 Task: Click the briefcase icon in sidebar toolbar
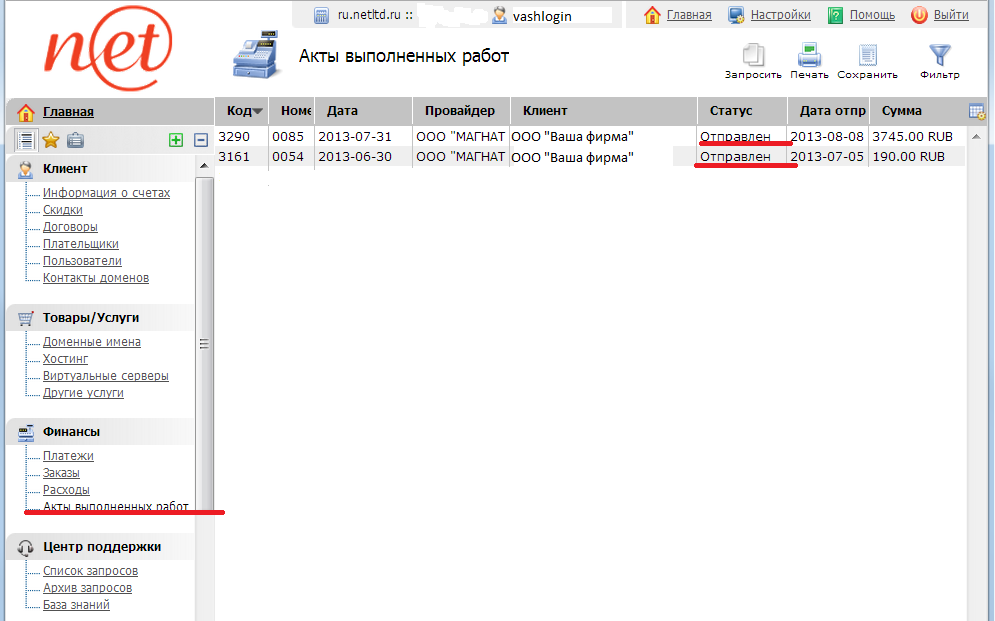coord(75,140)
